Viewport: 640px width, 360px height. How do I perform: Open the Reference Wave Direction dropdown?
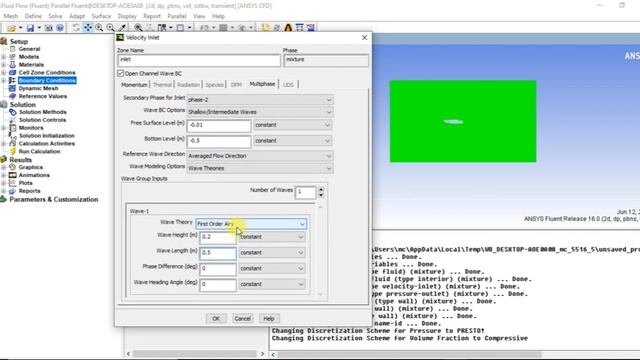coord(260,156)
